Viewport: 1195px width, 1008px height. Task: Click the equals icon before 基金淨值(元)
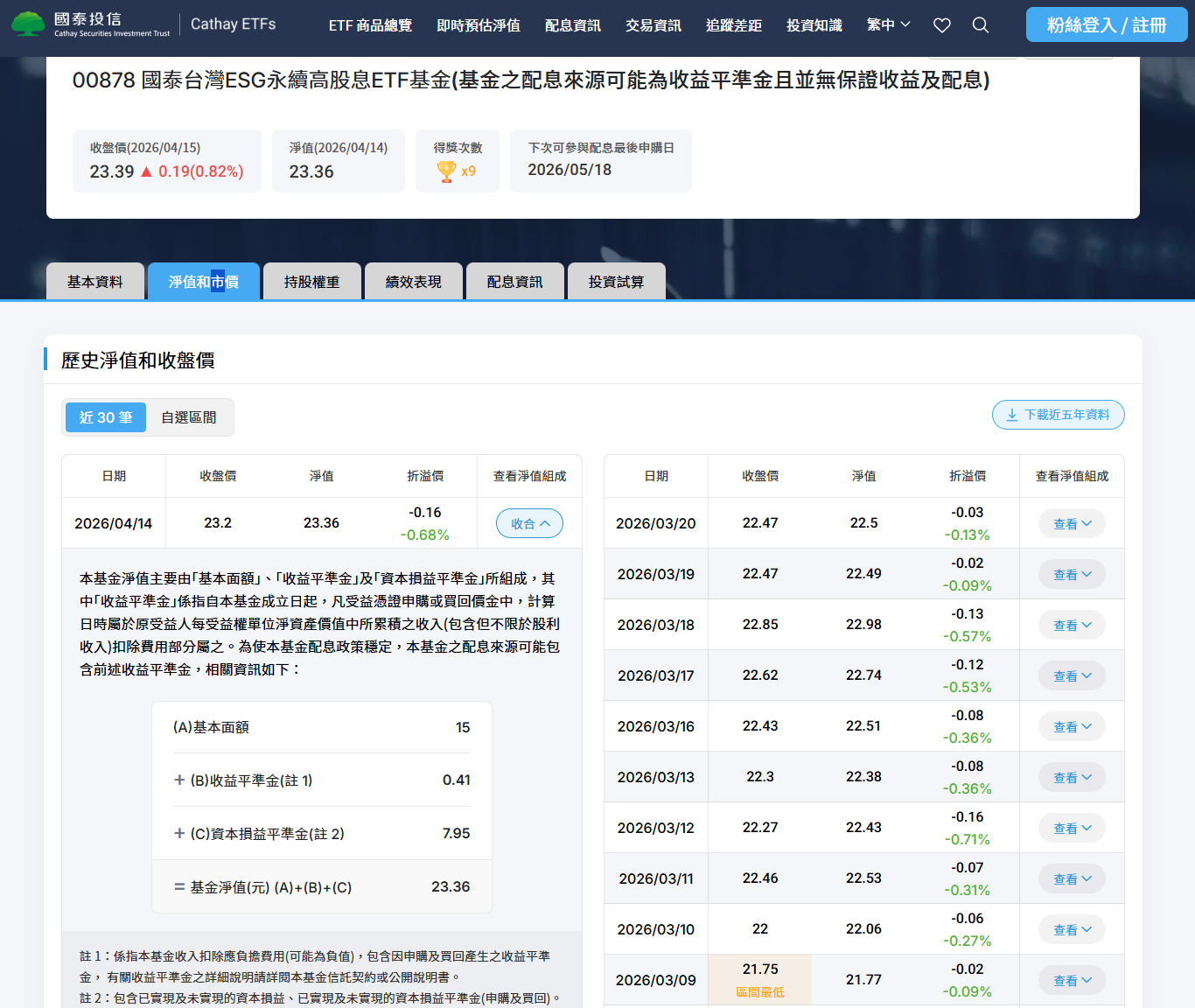178,886
